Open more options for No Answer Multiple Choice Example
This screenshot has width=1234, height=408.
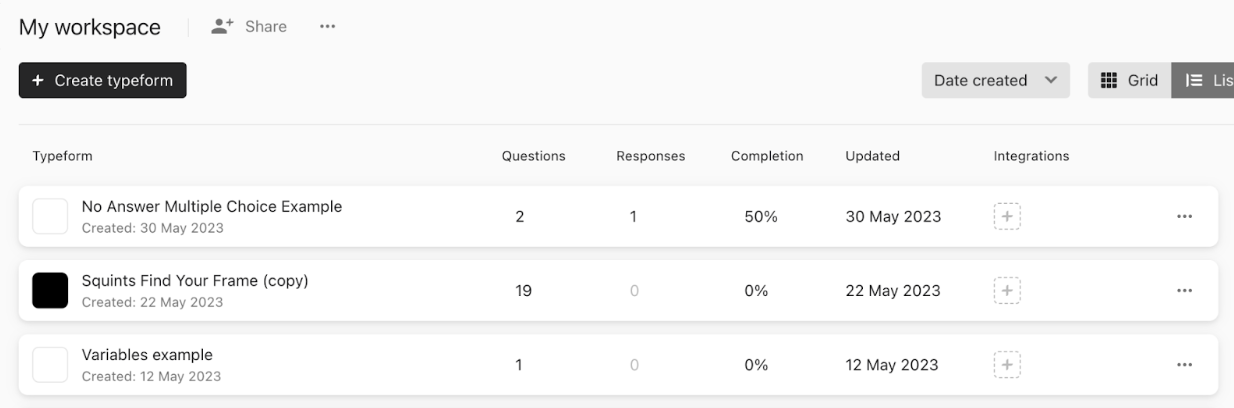(1185, 216)
